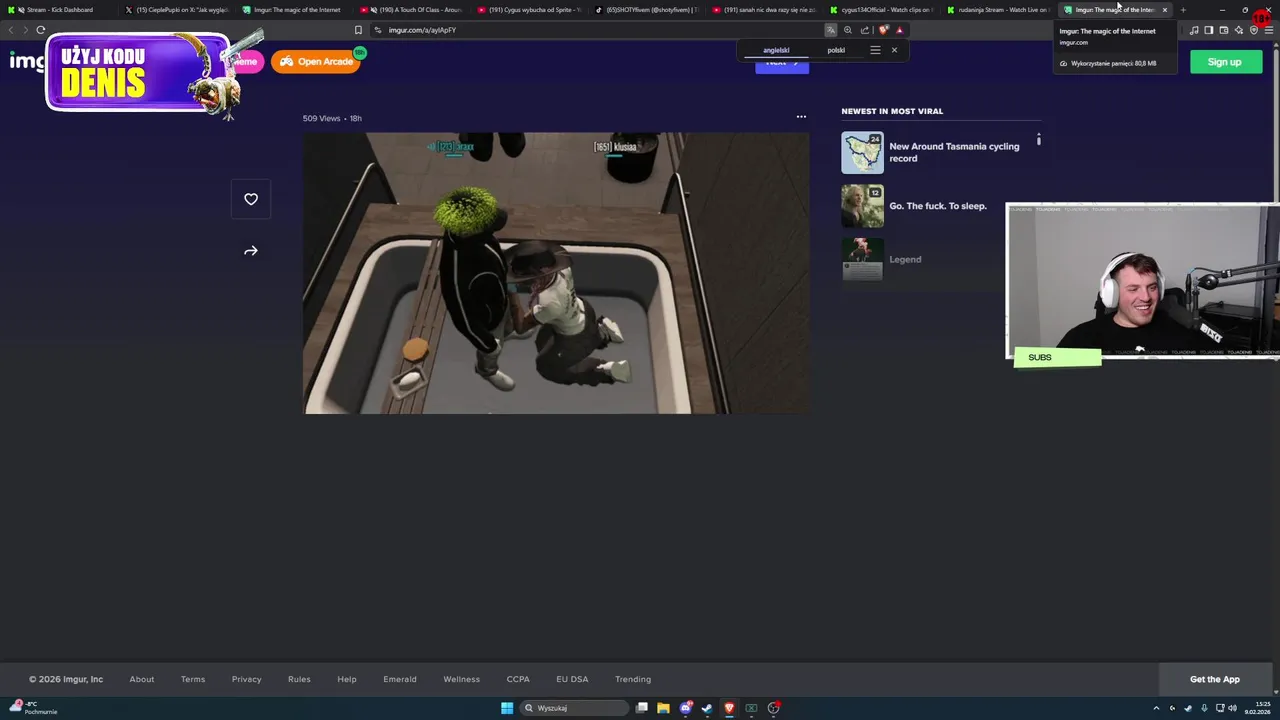This screenshot has height=720, width=1280.
Task: Open the Brave Wallet icon
Action: [x=1224, y=30]
